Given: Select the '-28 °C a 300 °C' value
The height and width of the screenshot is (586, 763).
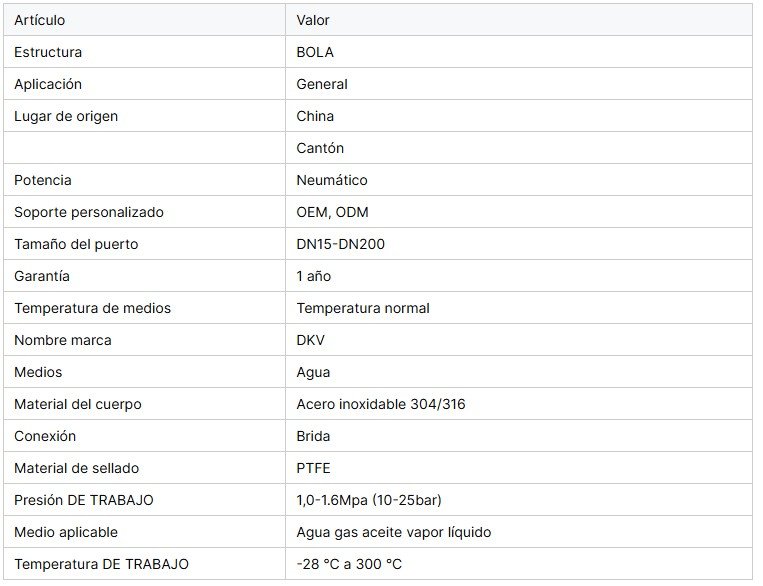Looking at the screenshot, I should pos(349,564).
